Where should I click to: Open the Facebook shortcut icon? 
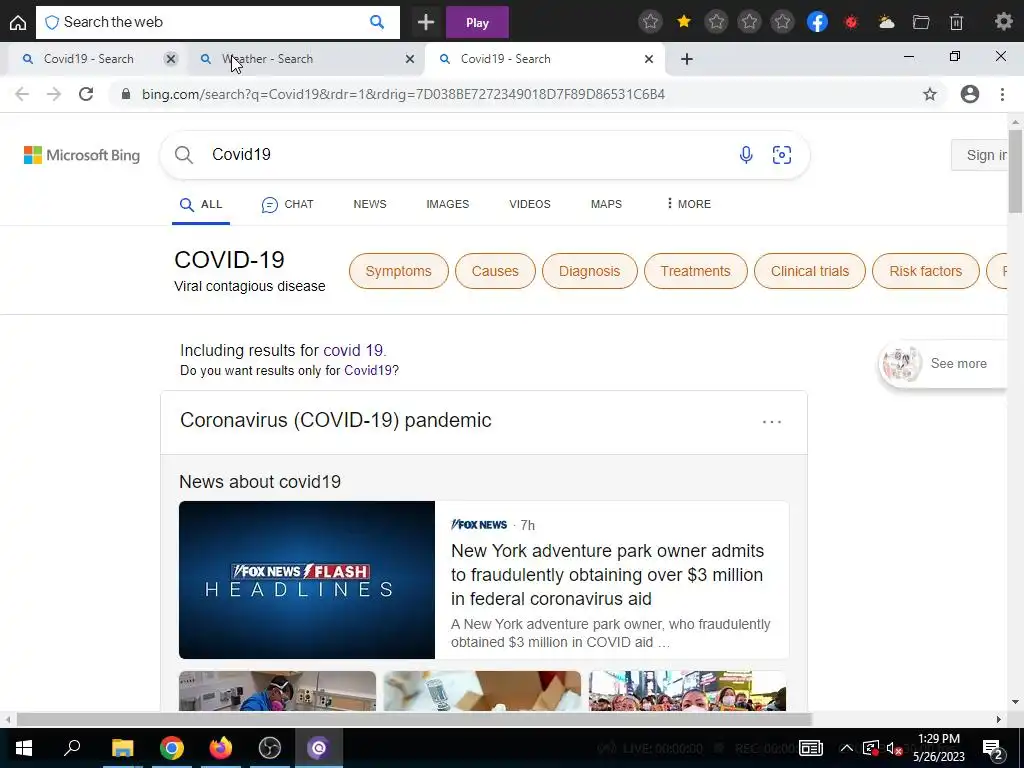pos(818,22)
